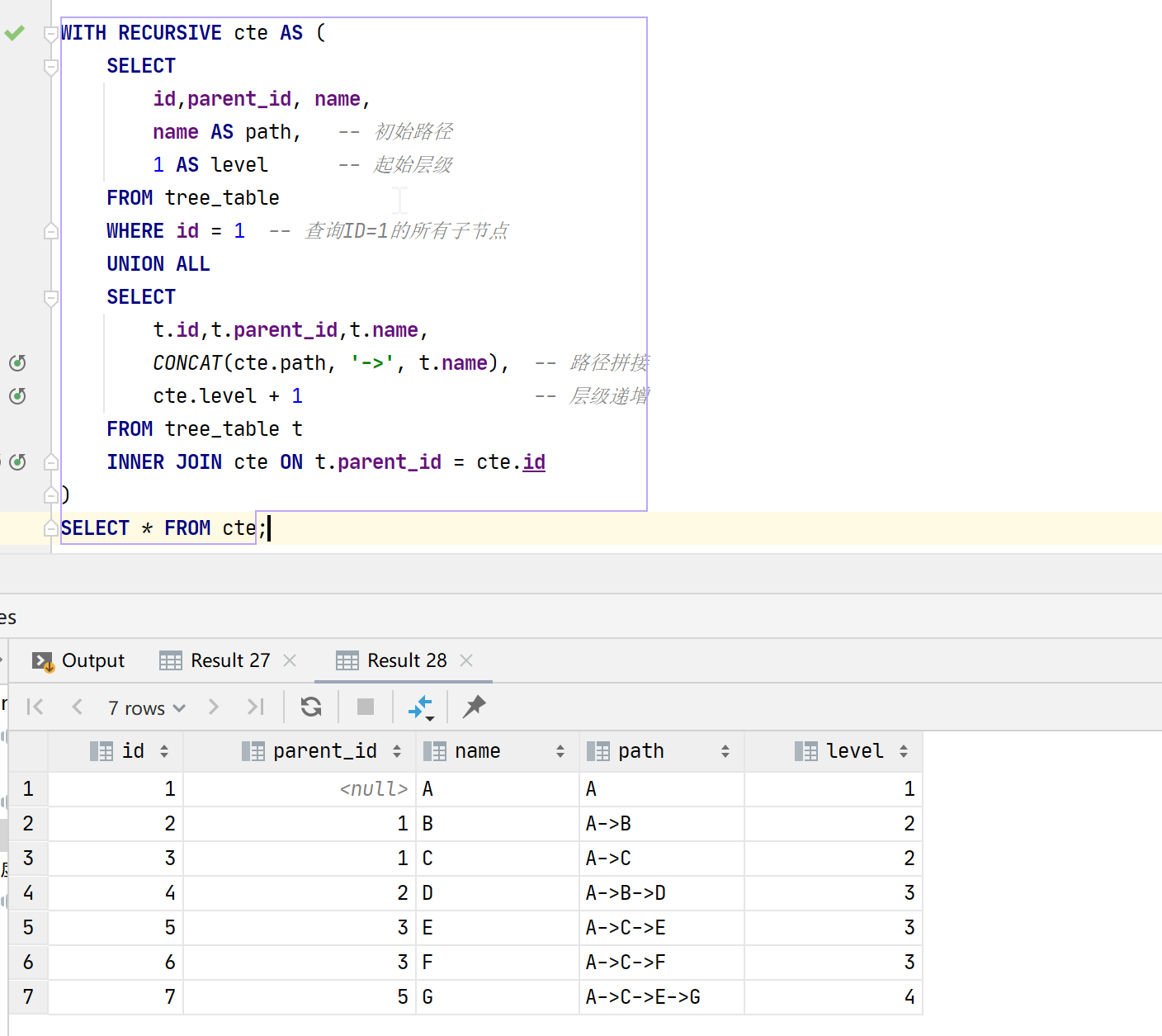Click id column table icon in header
The height and width of the screenshot is (1036, 1162).
[x=102, y=751]
